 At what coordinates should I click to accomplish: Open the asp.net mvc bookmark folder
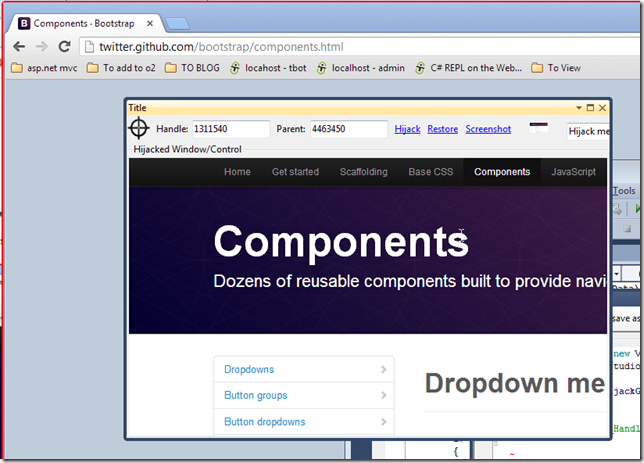(44, 68)
